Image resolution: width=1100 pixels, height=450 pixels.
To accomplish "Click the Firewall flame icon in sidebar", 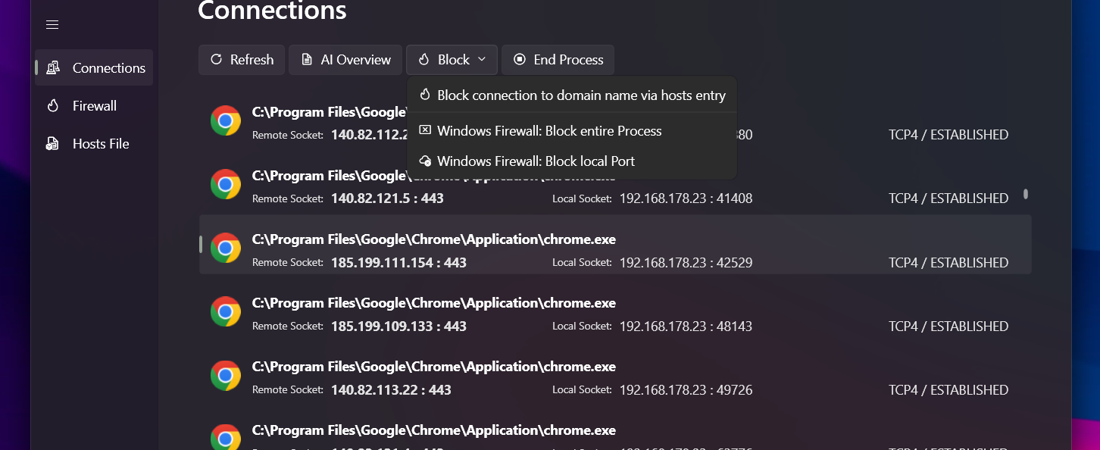I will point(53,106).
